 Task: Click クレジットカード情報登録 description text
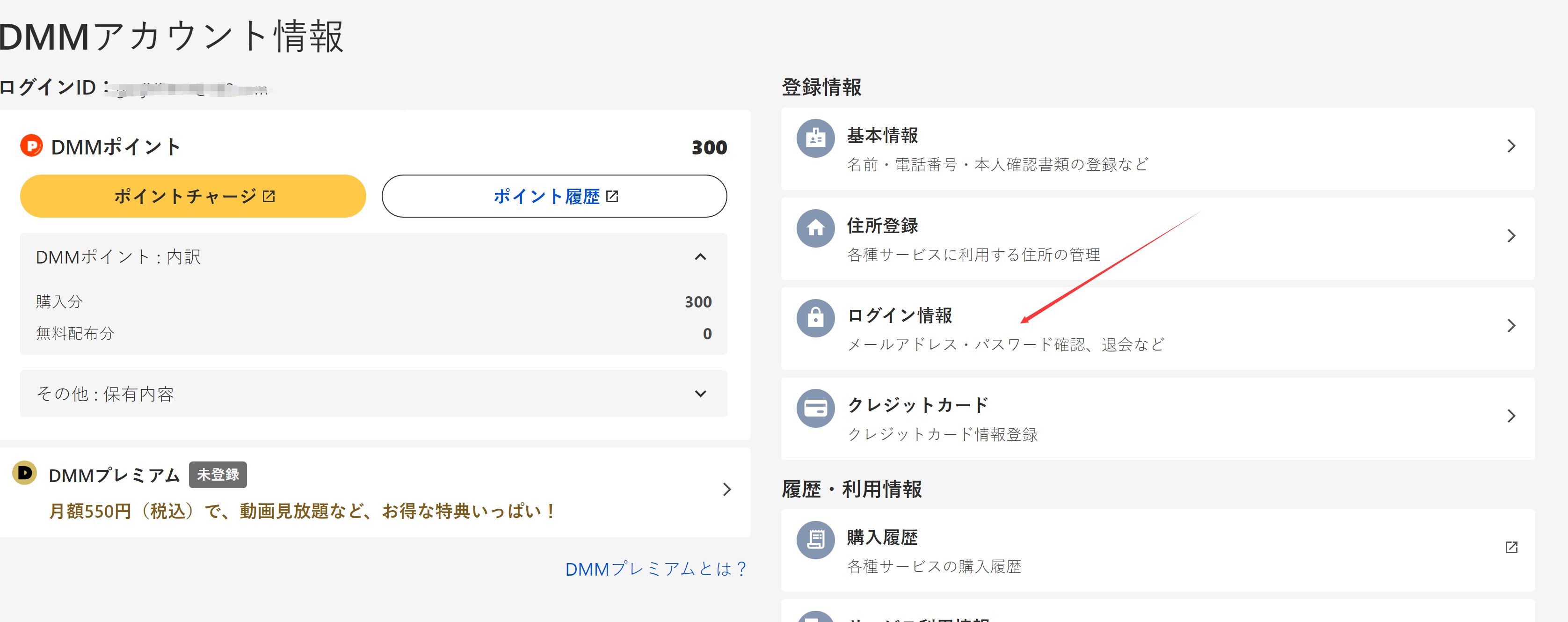point(942,434)
